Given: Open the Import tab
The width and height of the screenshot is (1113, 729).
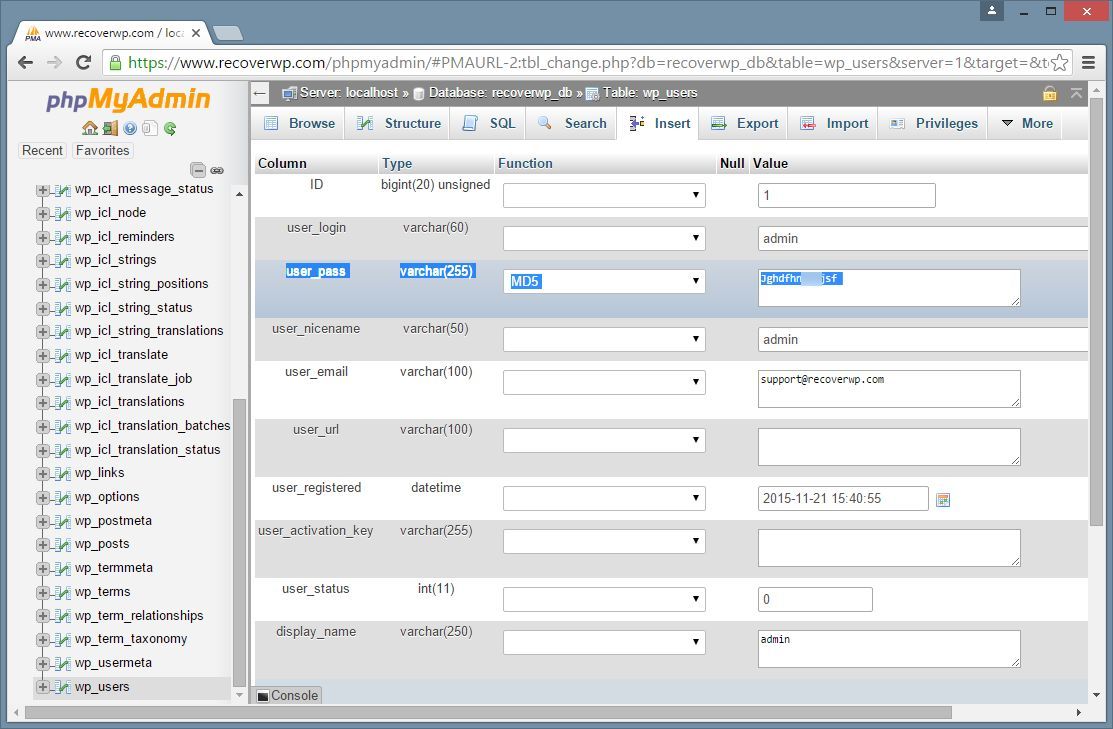Looking at the screenshot, I should 834,124.
